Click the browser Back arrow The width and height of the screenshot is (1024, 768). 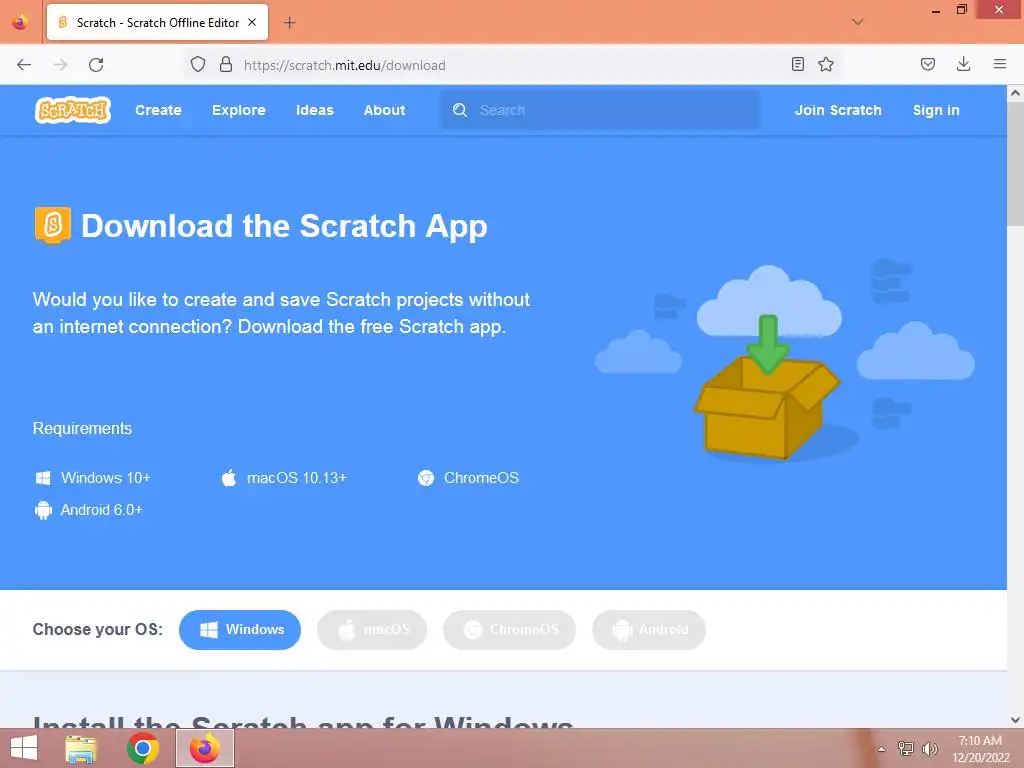pos(24,65)
